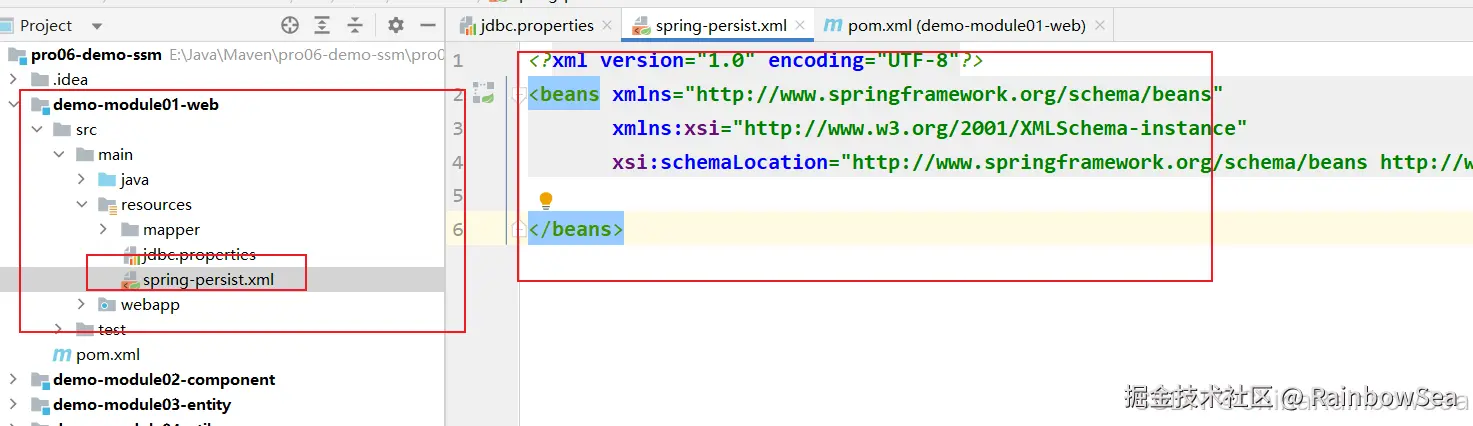Collapse the src folder
This screenshot has height=426, width=1473.
pyautogui.click(x=37, y=130)
